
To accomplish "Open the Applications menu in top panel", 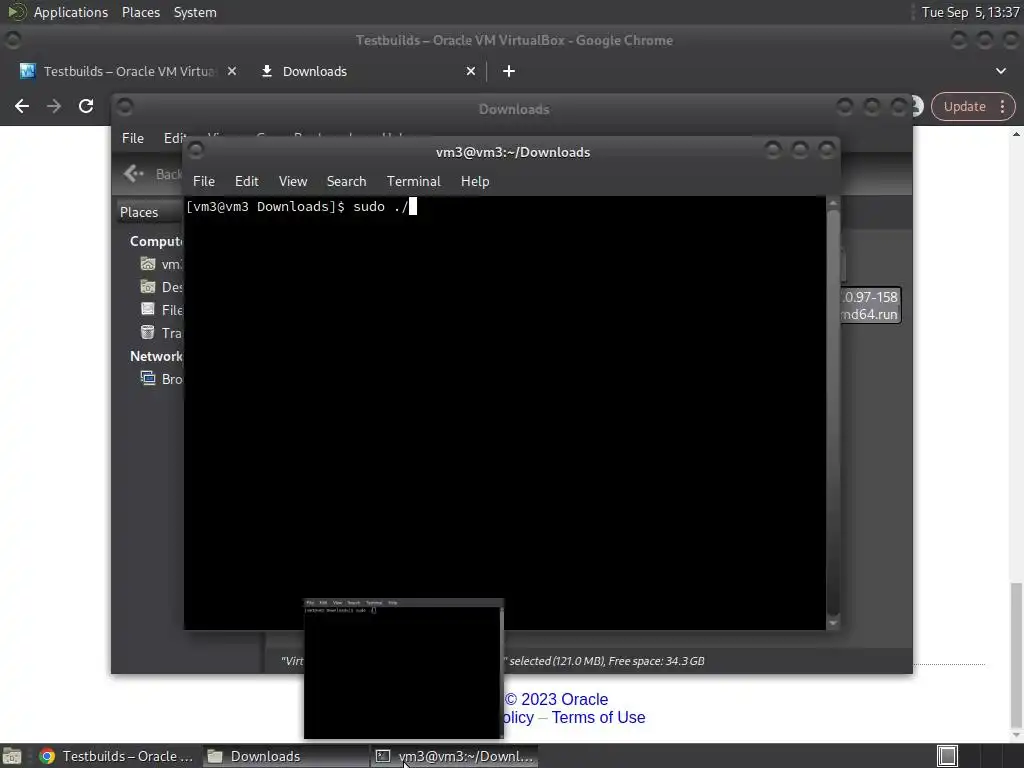I will pyautogui.click(x=71, y=12).
